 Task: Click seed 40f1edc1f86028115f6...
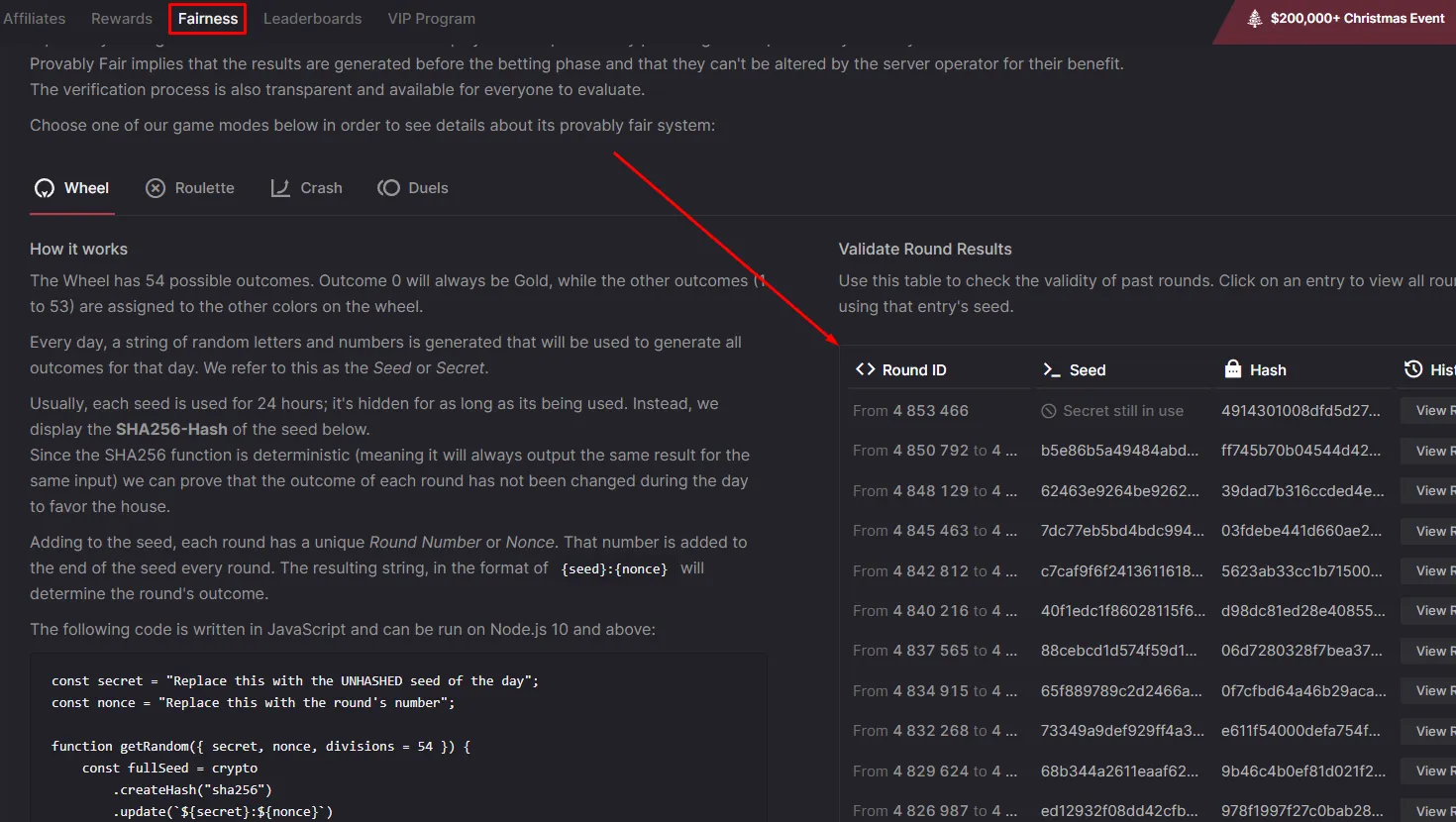point(1123,611)
